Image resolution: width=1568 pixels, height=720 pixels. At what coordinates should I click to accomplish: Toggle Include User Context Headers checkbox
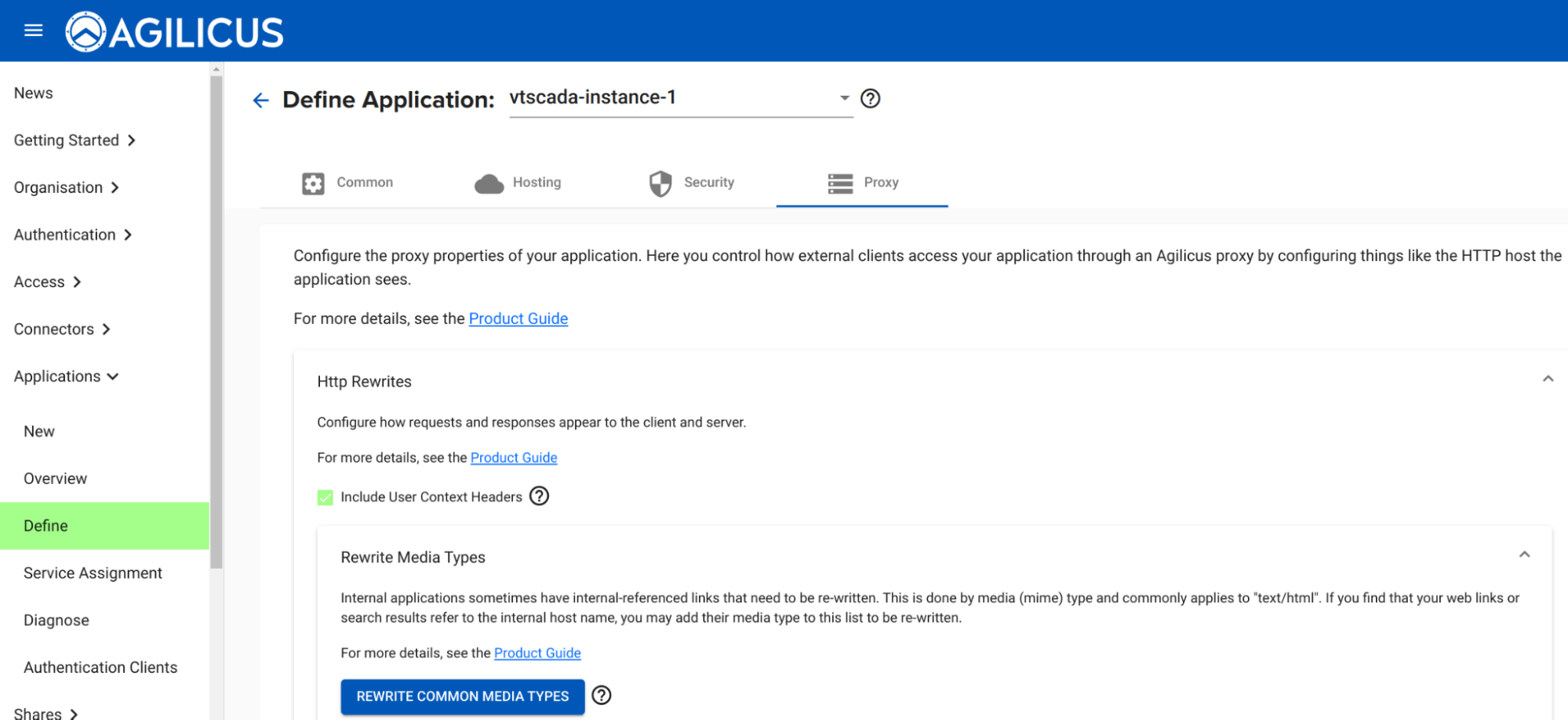click(325, 497)
